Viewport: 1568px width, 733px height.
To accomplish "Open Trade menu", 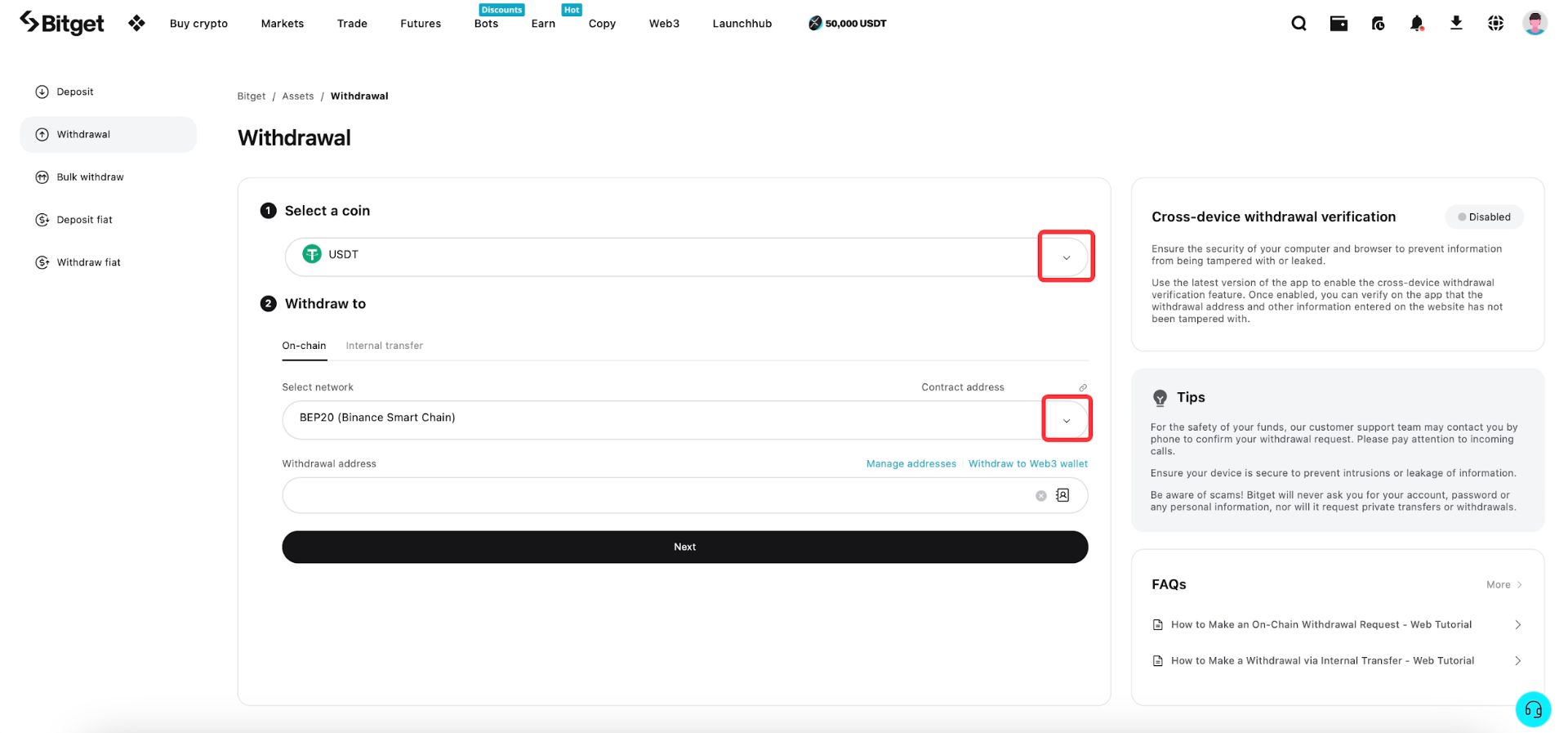I will [352, 23].
